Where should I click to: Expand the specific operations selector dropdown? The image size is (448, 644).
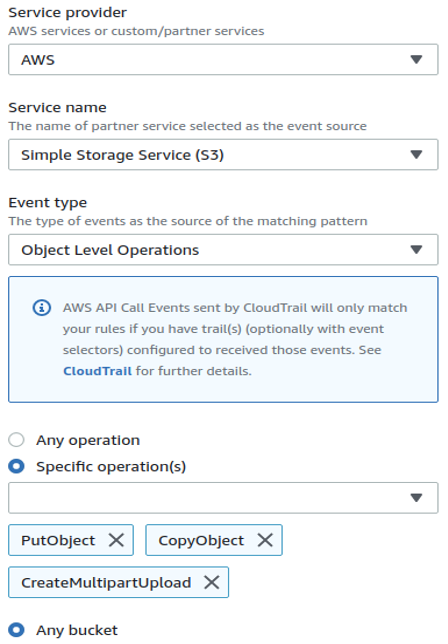click(223, 498)
